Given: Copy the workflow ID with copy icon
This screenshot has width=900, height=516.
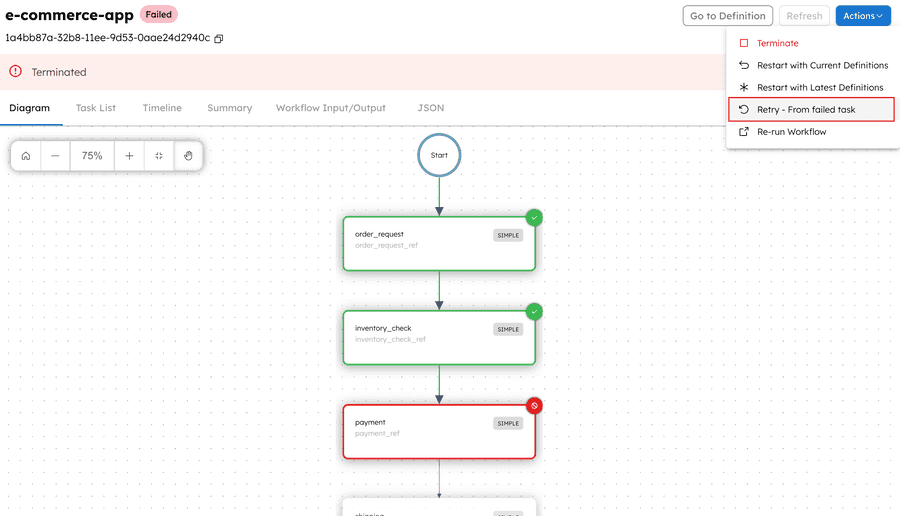Looking at the screenshot, I should point(219,38).
